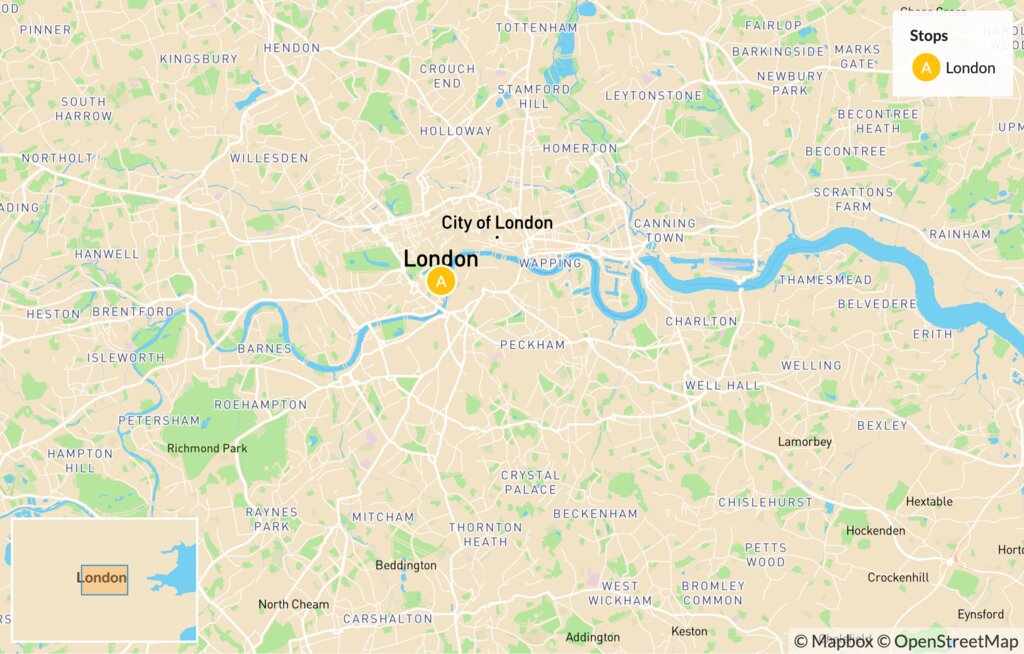Screen dimensions: 1024x654
Task: Click the large London map label
Action: click(x=441, y=259)
